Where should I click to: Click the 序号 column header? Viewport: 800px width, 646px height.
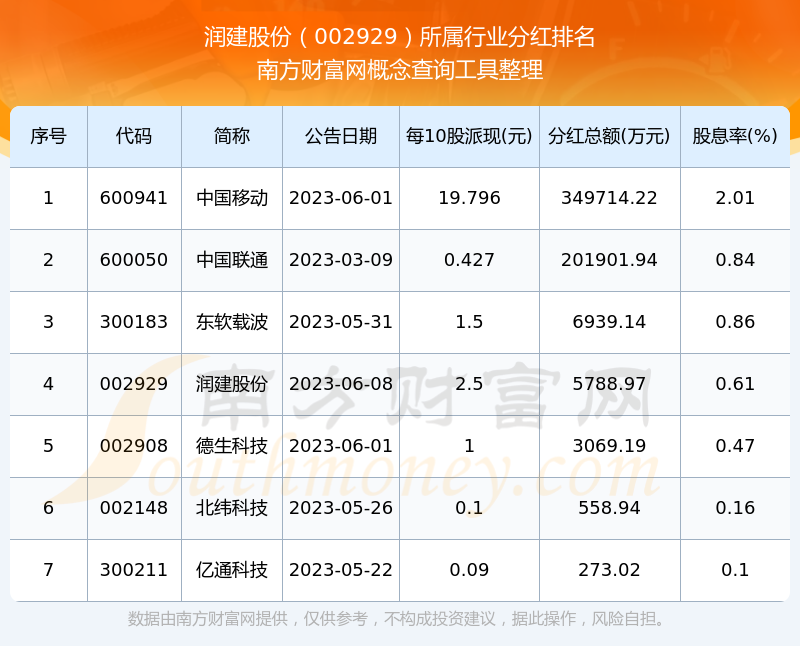click(x=48, y=136)
